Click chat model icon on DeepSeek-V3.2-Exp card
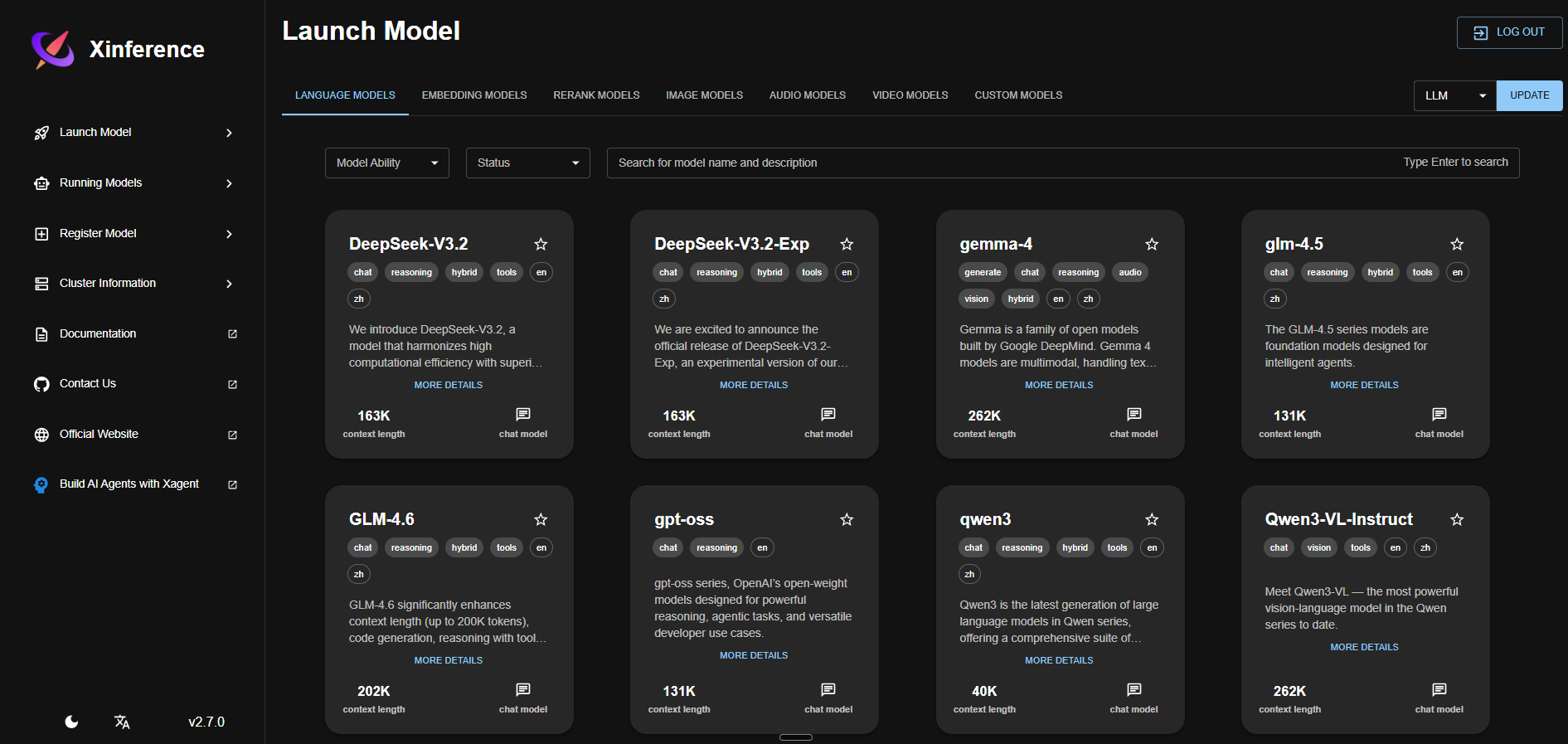Image resolution: width=1568 pixels, height=744 pixels. coord(828,414)
